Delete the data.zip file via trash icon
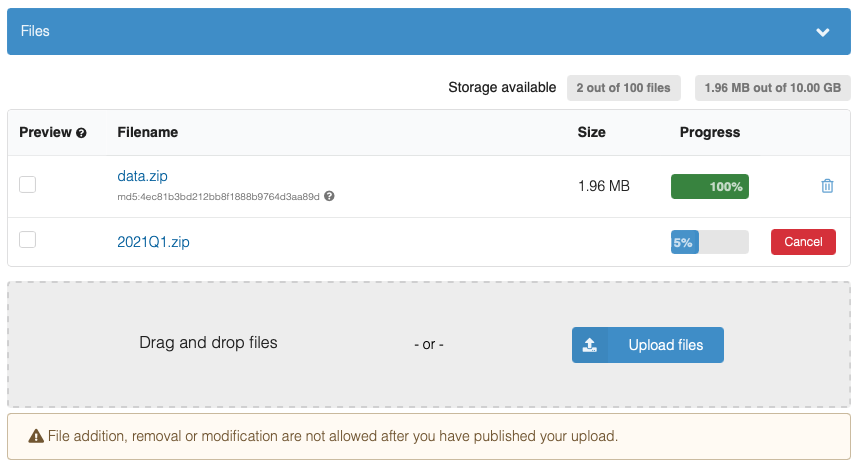This screenshot has height=465, width=856. tap(827, 186)
